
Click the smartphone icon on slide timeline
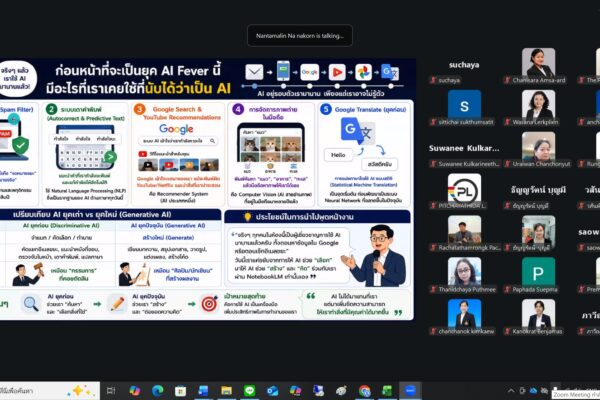coord(283,71)
